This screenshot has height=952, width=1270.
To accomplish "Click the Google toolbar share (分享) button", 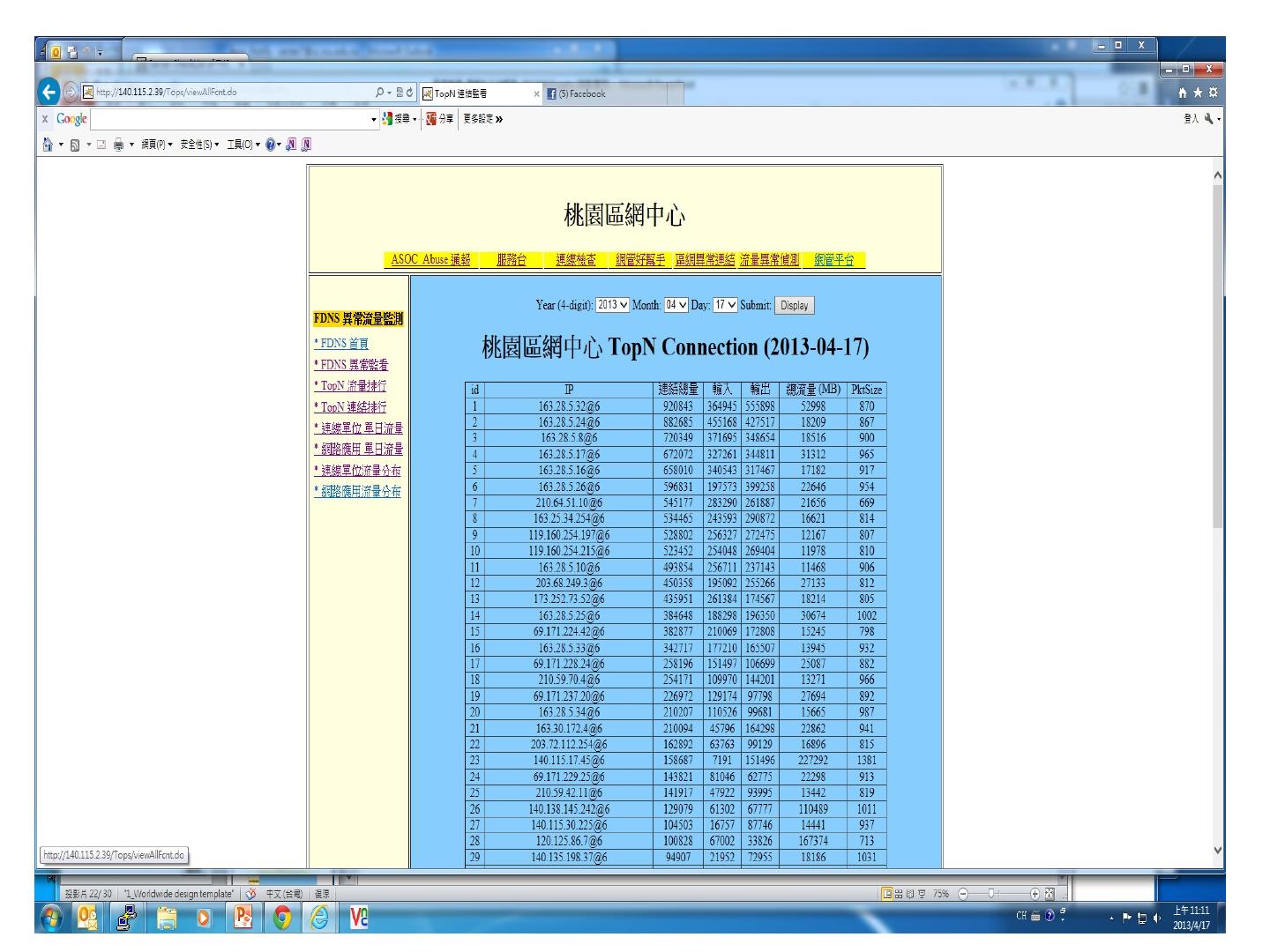I will (x=439, y=119).
